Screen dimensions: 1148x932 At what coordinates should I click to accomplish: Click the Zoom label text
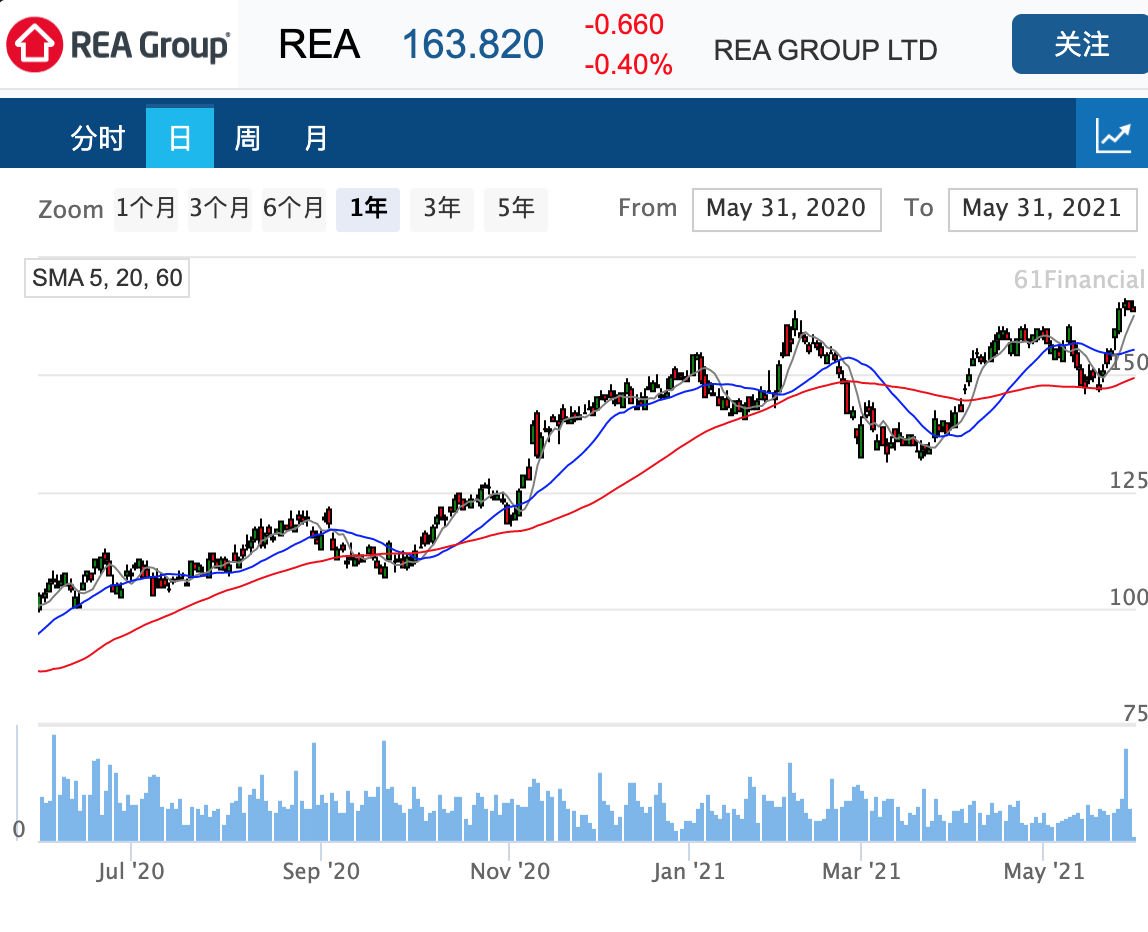(x=70, y=210)
